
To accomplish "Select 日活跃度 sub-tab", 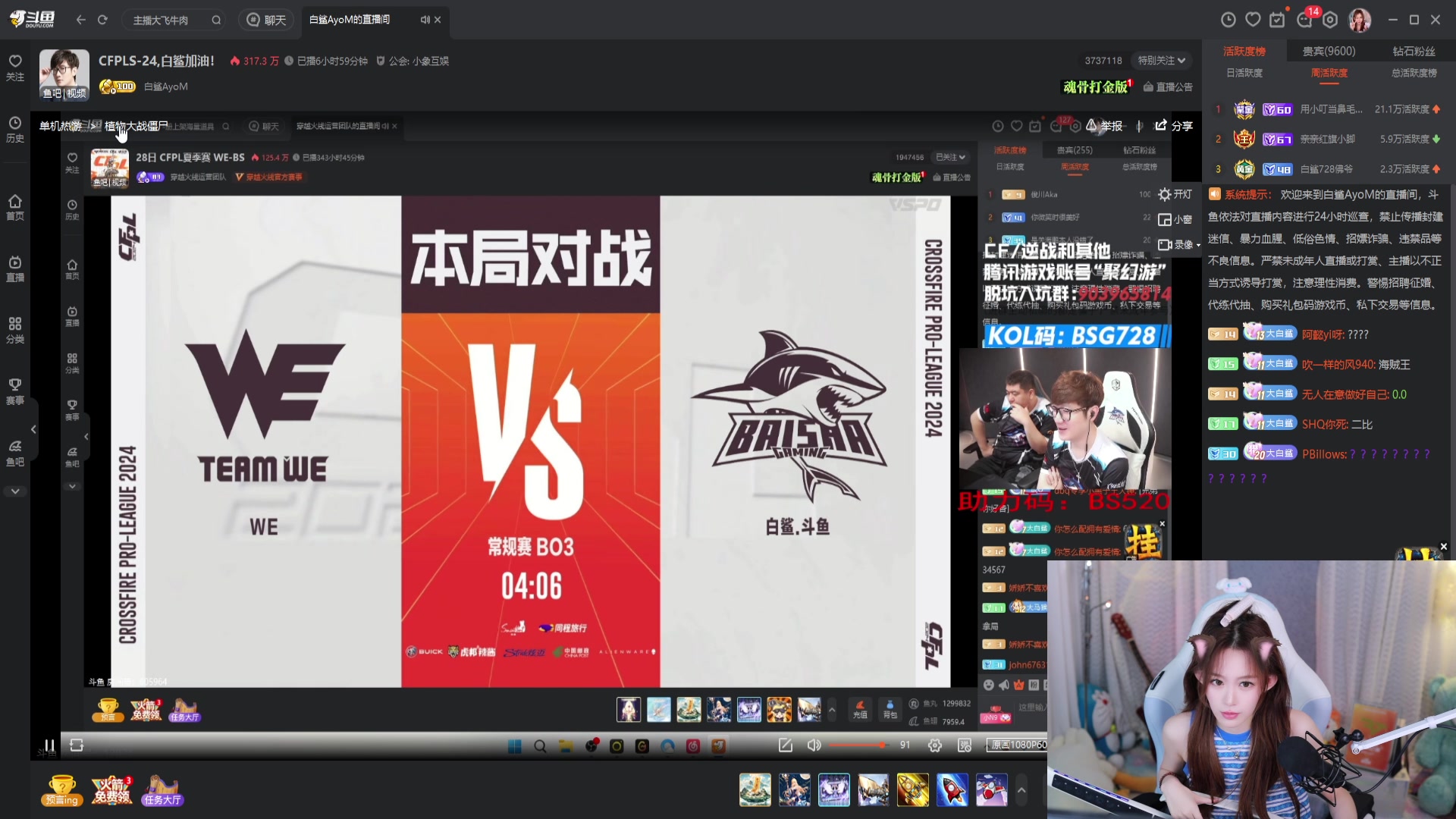I will 1244,73.
